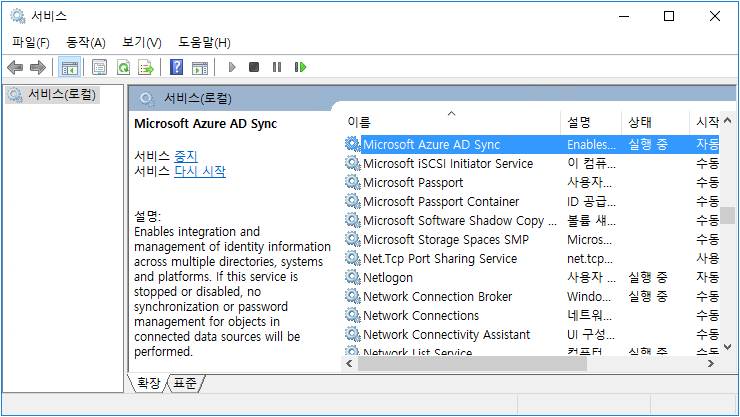This screenshot has height=417, width=740.
Task: Minimize the 서비스 window
Action: [x=624, y=17]
